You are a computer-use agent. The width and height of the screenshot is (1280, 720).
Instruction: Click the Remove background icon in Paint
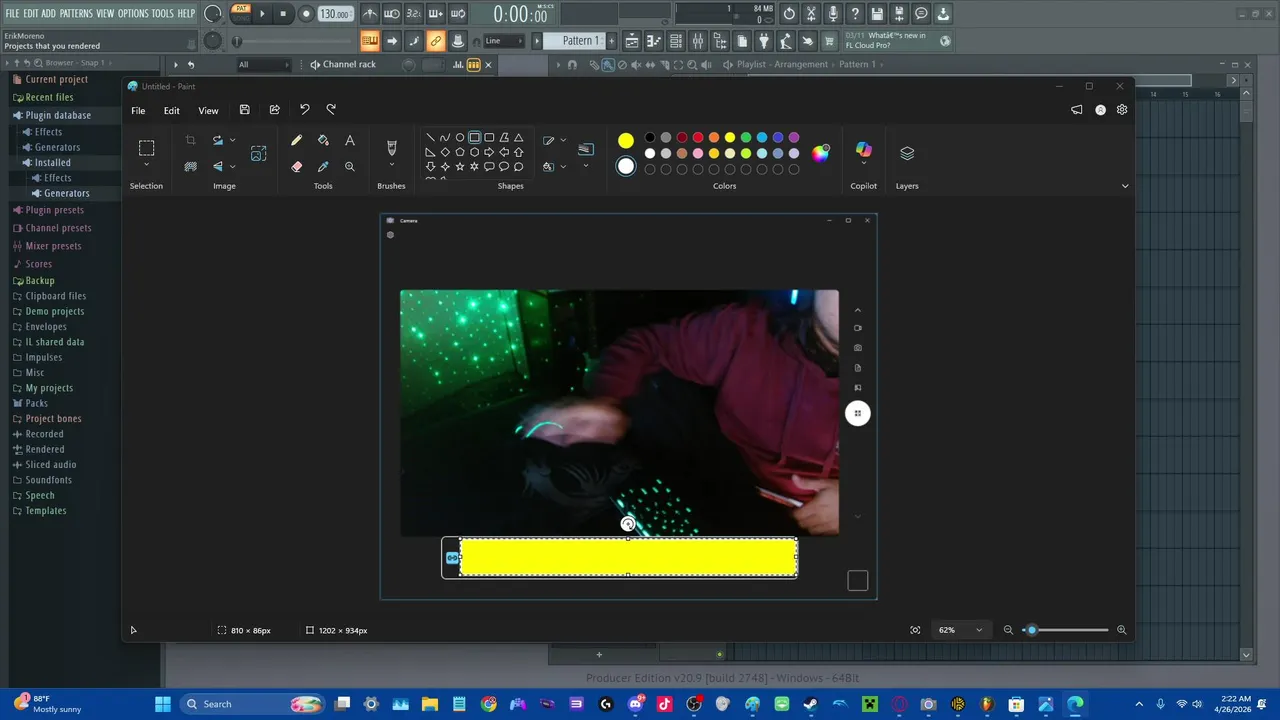[x=190, y=167]
